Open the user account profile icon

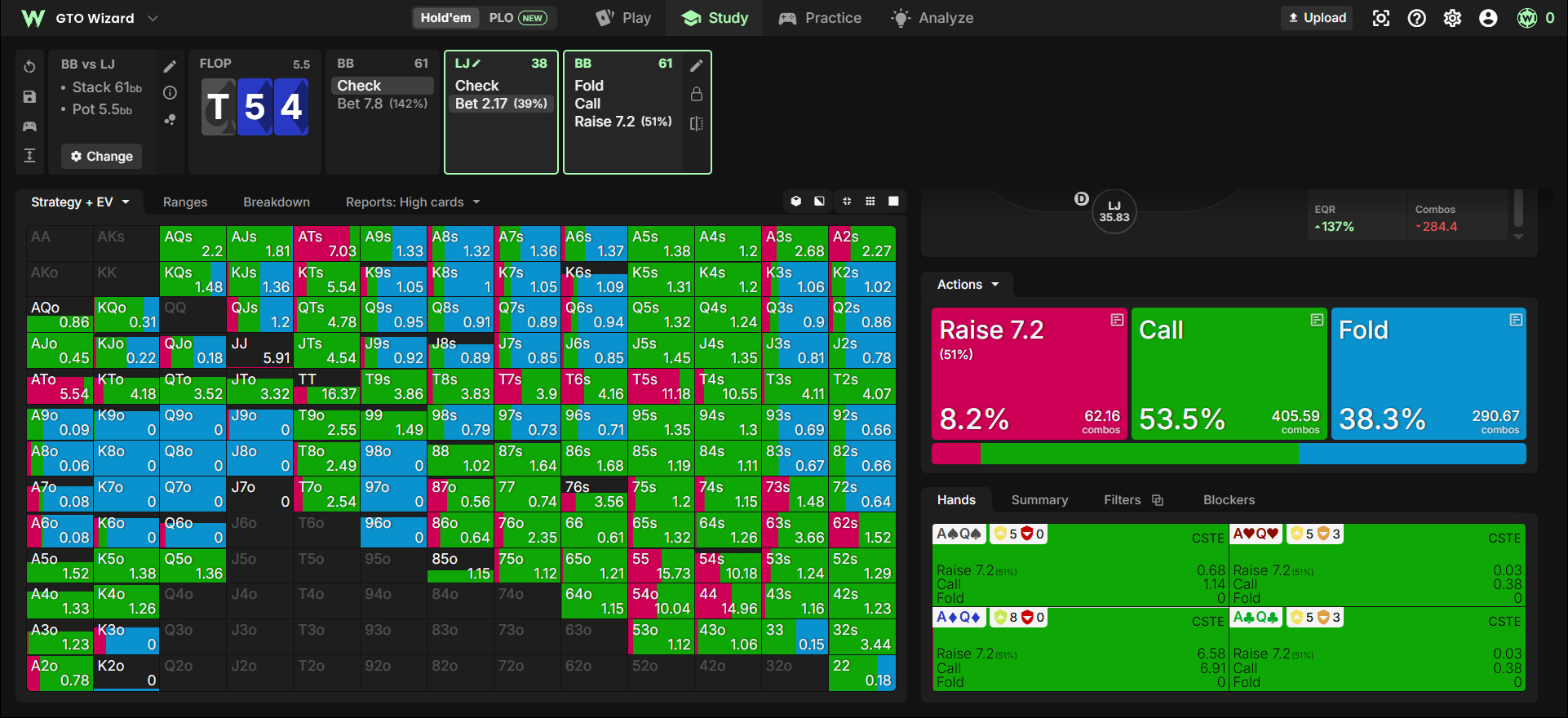click(1488, 18)
